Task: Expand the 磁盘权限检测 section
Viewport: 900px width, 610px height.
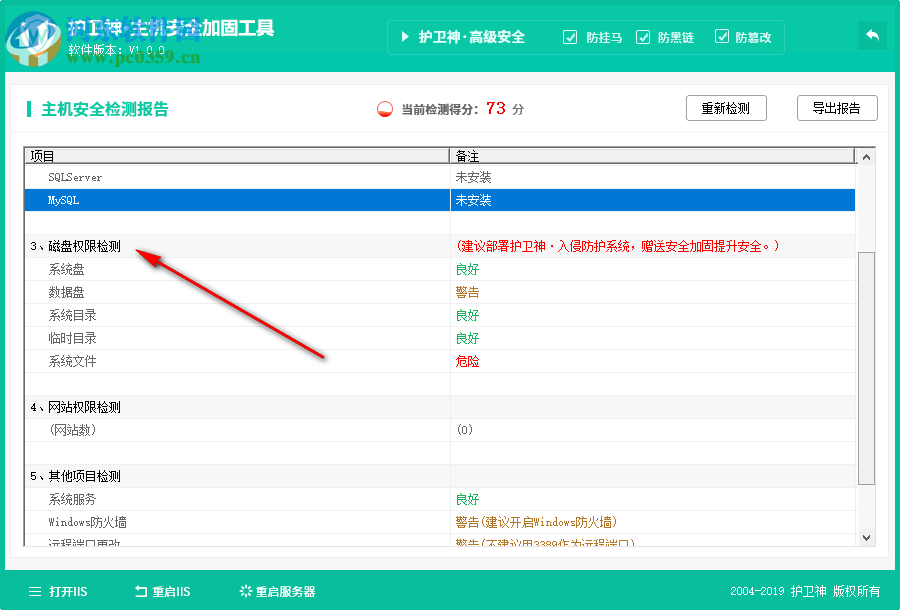Action: (75, 245)
